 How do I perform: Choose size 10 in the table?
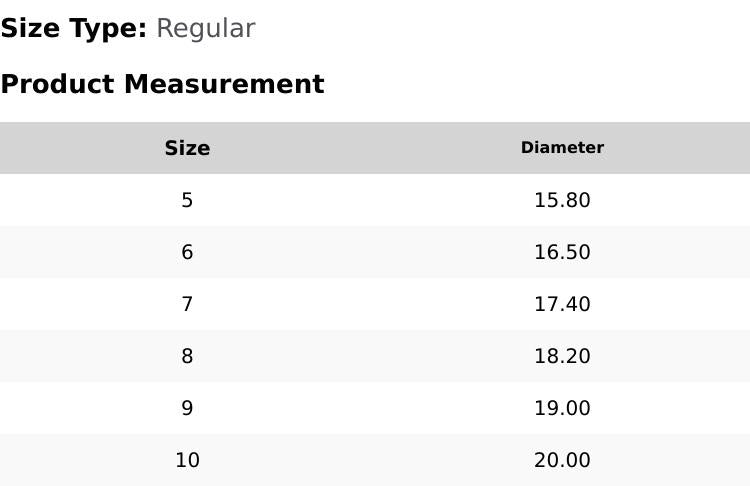[187, 460]
